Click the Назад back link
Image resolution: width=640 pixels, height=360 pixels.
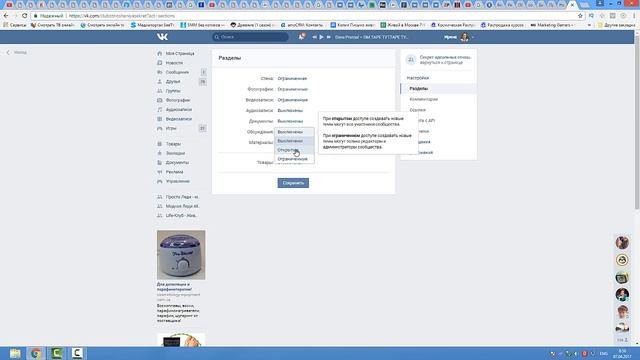pos(17,52)
